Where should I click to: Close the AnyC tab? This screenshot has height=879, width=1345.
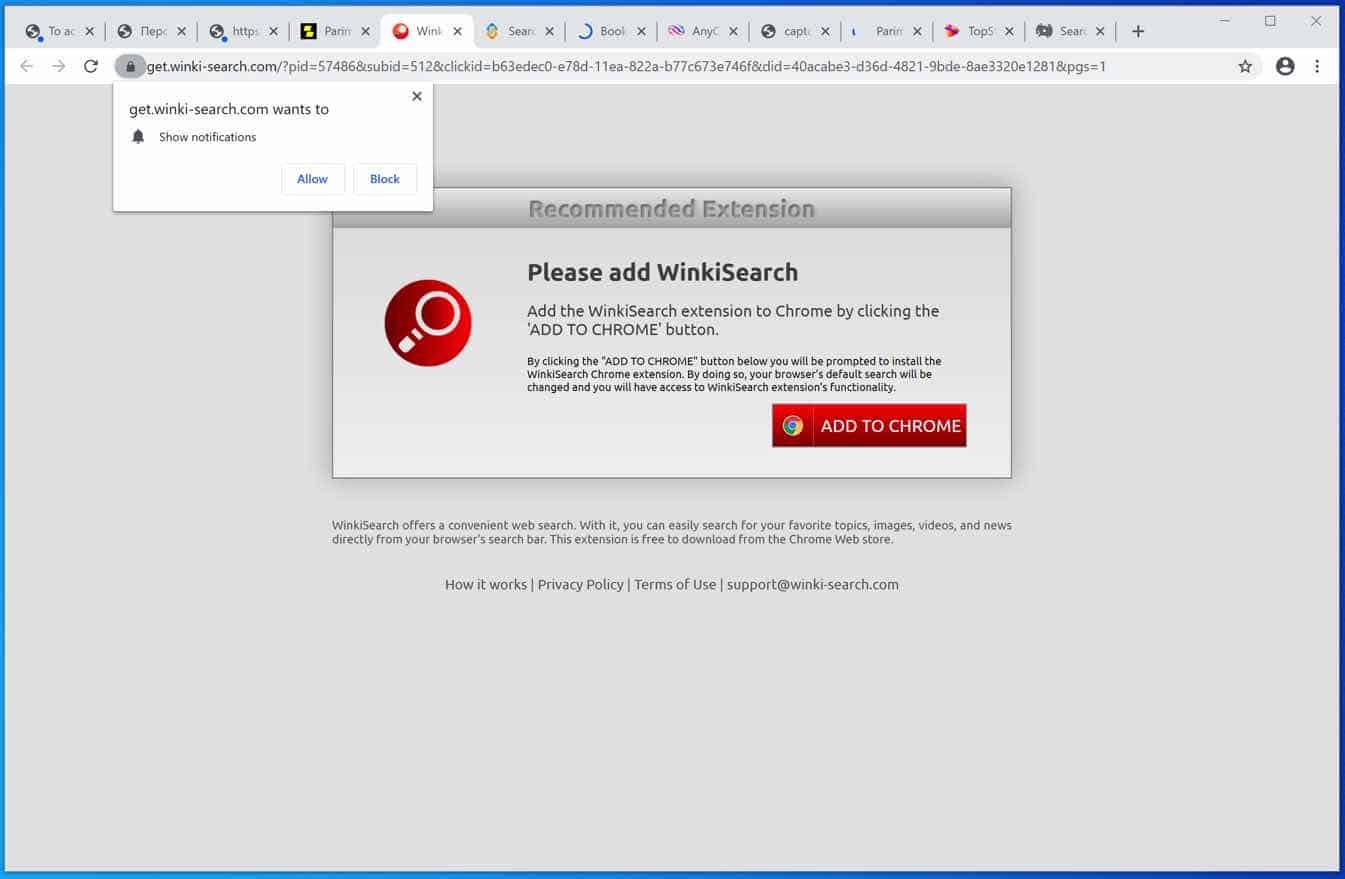pos(733,31)
